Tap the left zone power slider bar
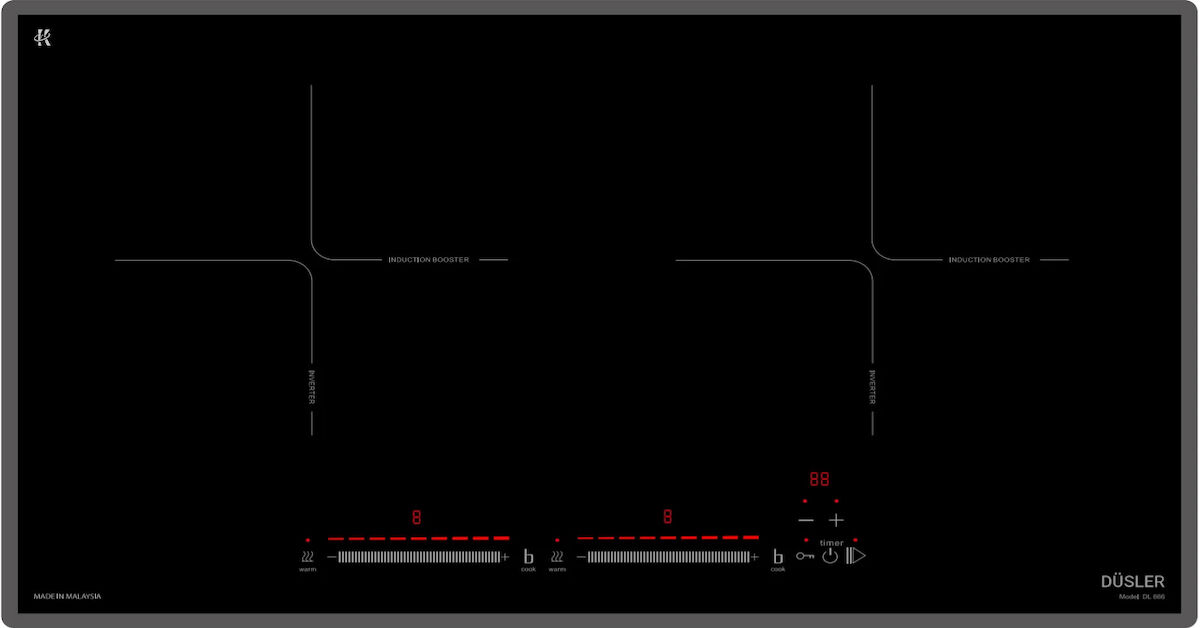The image size is (1200, 628). (x=418, y=557)
